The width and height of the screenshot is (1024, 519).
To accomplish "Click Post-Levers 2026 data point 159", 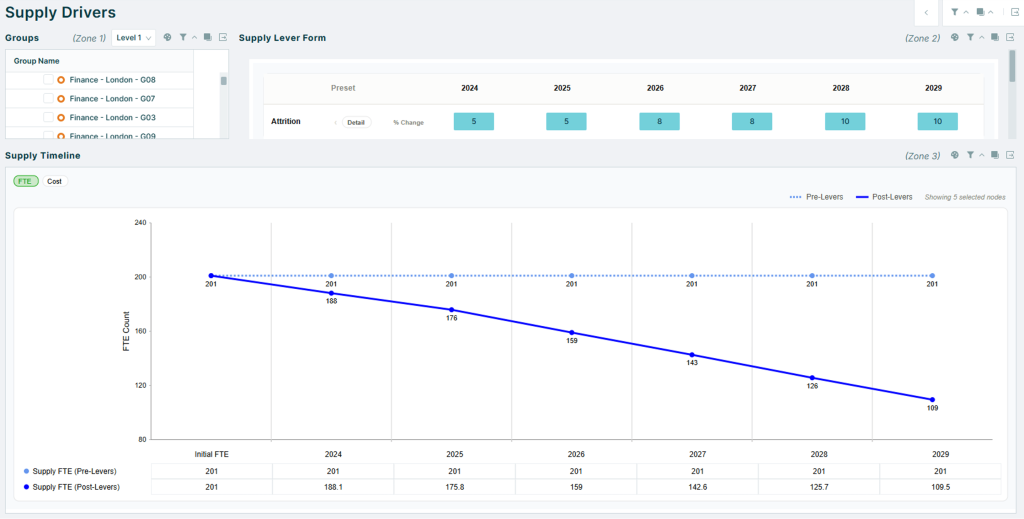I will tap(571, 332).
